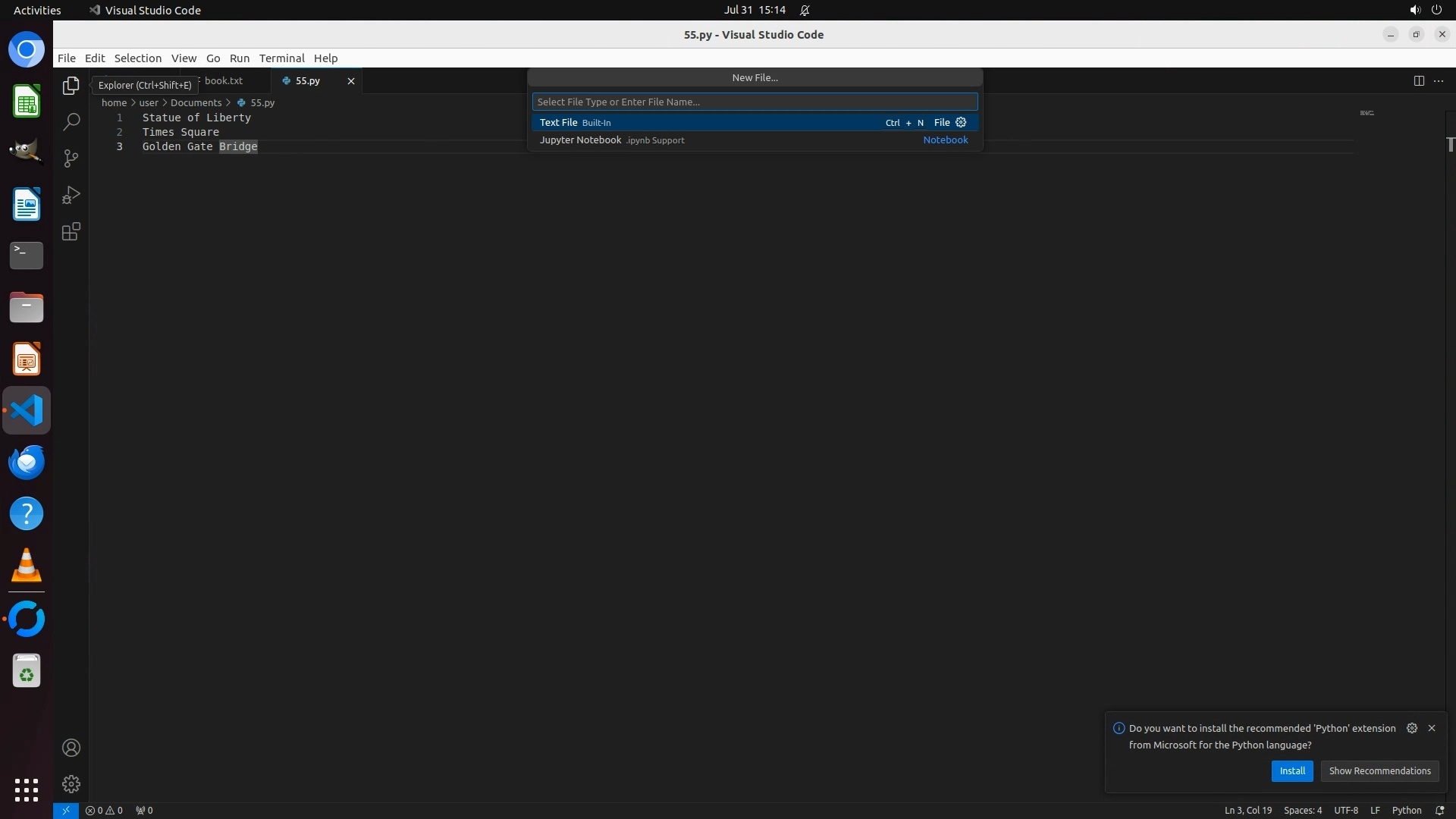This screenshot has width=1456, height=819.
Task: Change the Spaces: 4 indentation setting
Action: (x=1302, y=810)
